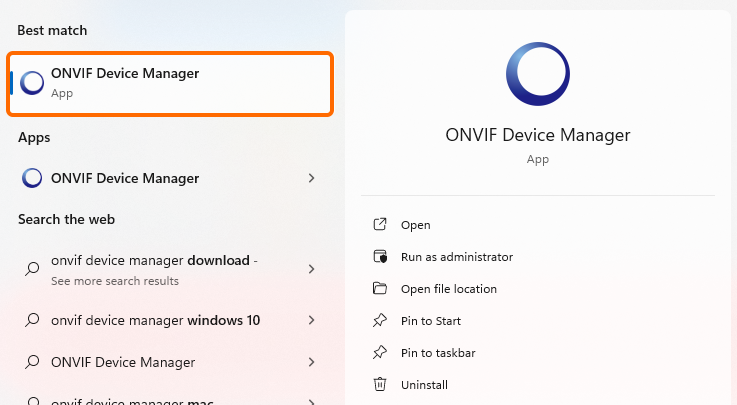Expand chevron for web ONVIF Device Manager suggestion
The height and width of the screenshot is (405, 737).
point(311,362)
